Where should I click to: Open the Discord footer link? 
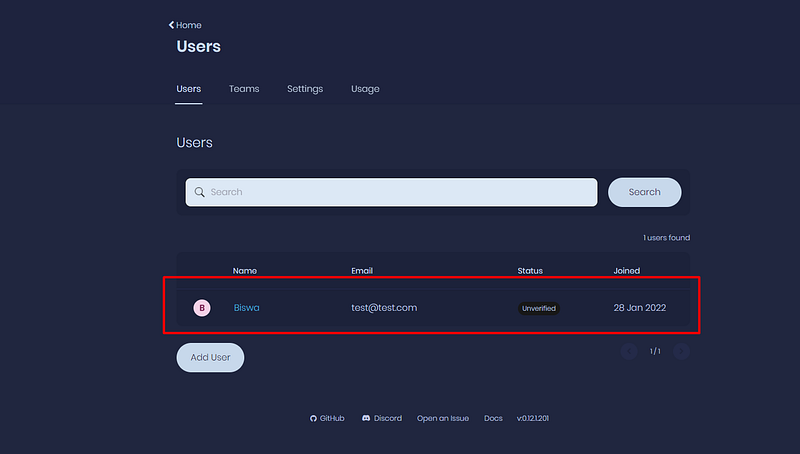pyautogui.click(x=382, y=418)
